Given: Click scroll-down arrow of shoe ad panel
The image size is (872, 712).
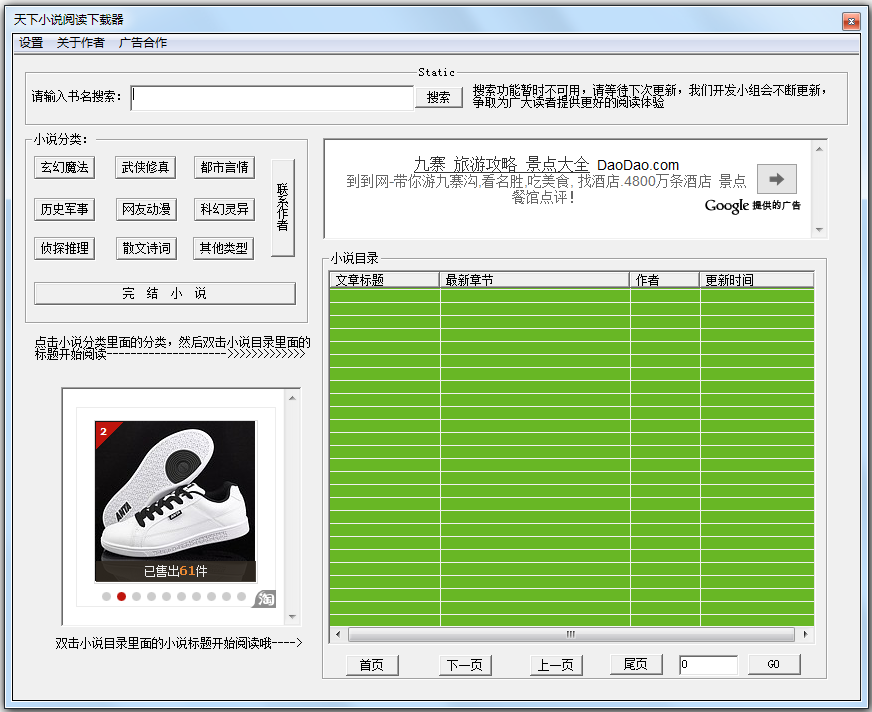Looking at the screenshot, I should [x=293, y=617].
